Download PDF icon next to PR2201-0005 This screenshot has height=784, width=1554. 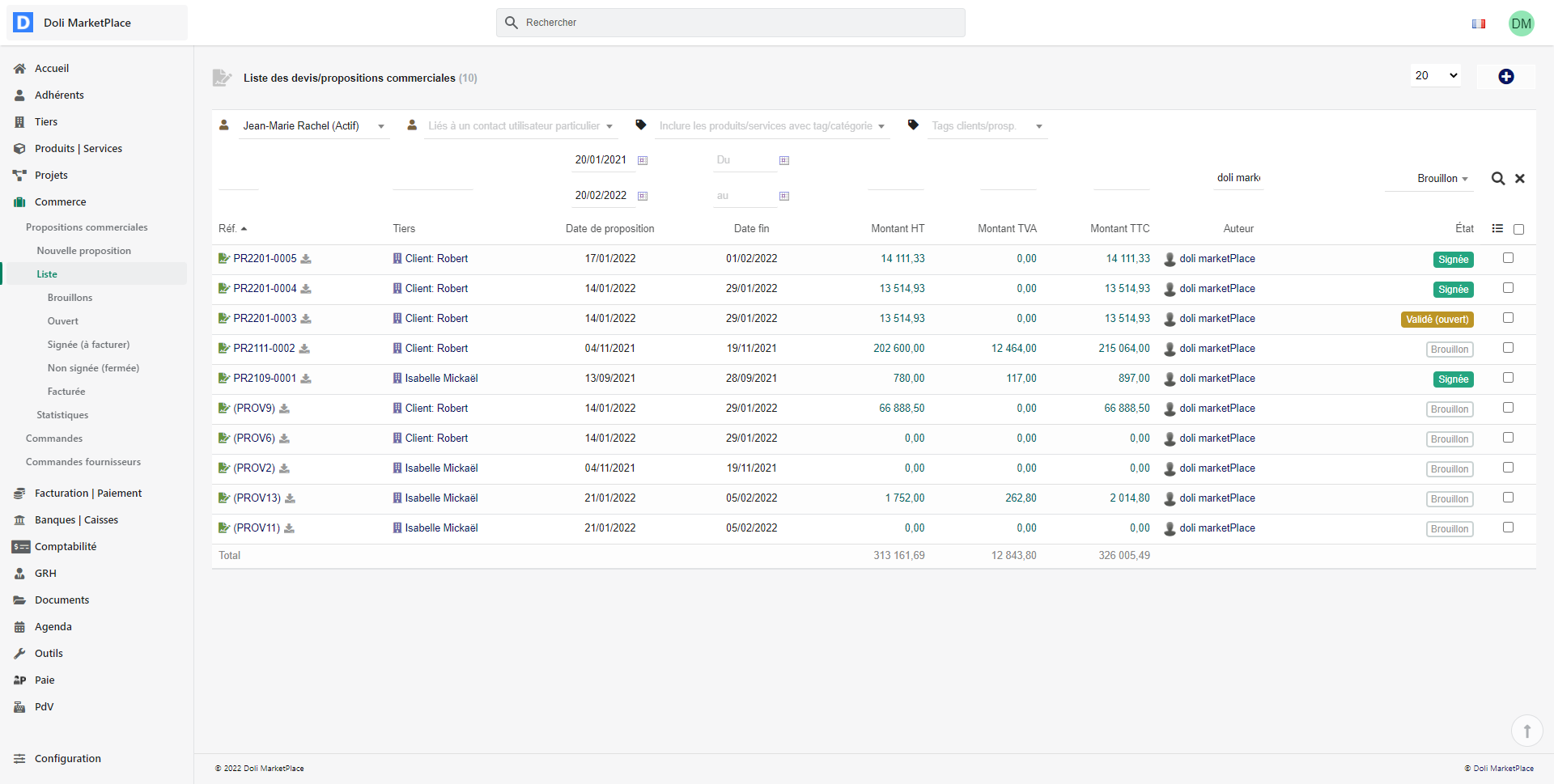pos(306,259)
